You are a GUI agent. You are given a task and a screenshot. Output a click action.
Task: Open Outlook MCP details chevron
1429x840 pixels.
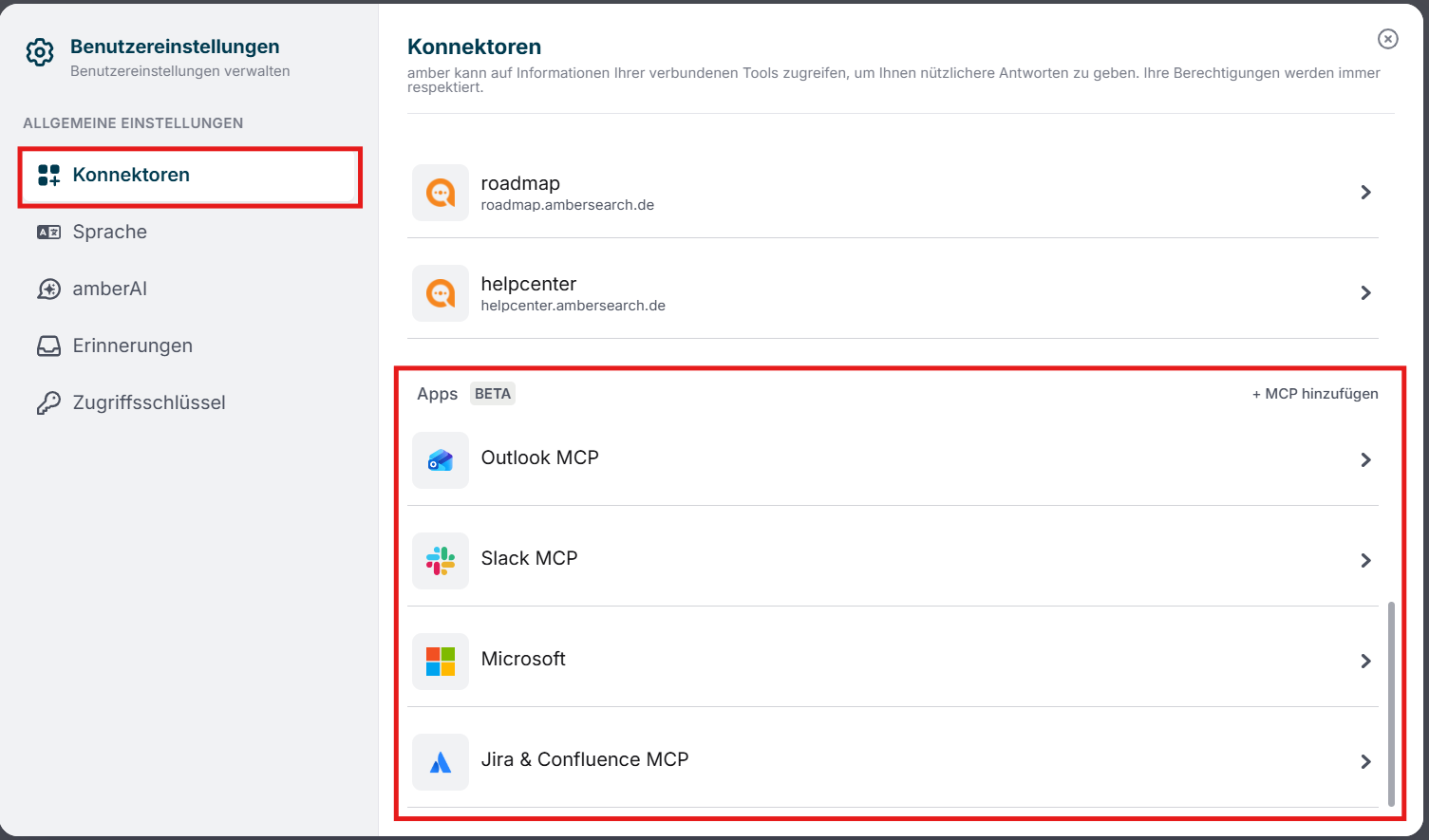1366,460
